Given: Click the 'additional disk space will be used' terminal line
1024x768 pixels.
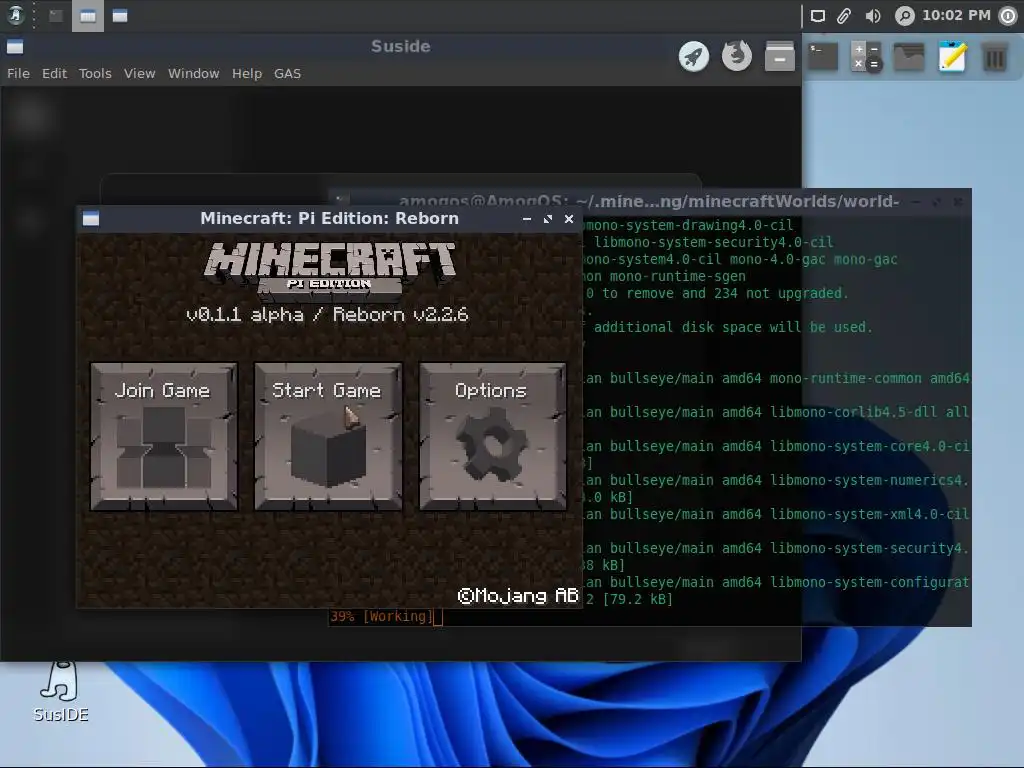Looking at the screenshot, I should pos(733,327).
